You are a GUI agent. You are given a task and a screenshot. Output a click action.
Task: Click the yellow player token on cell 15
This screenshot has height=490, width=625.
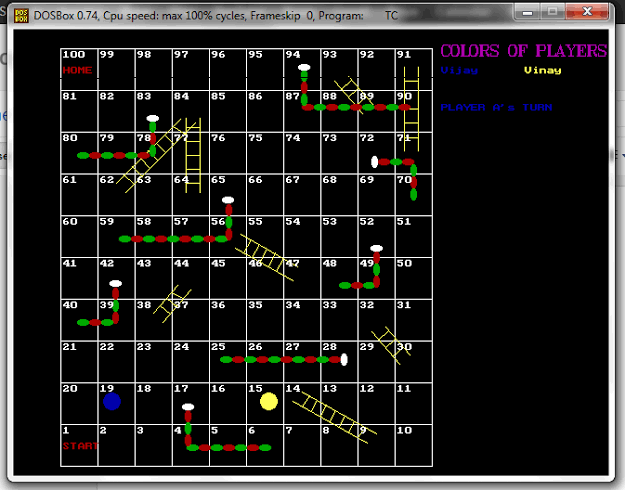pos(268,401)
